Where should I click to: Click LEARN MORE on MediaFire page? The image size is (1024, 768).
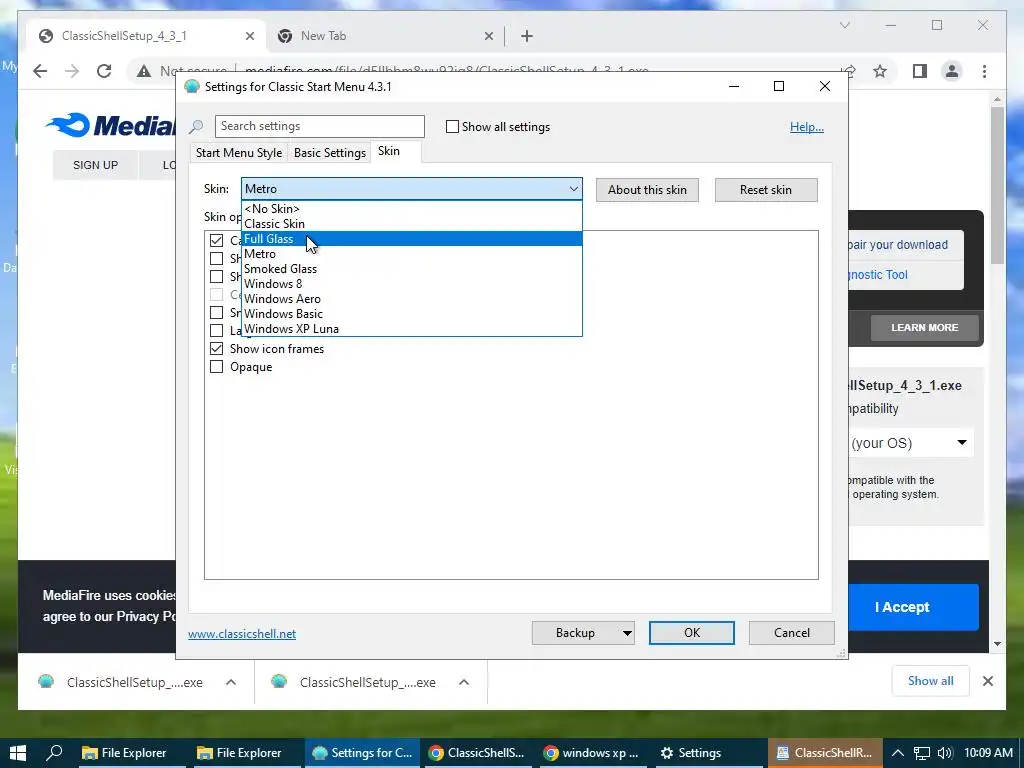(x=925, y=328)
